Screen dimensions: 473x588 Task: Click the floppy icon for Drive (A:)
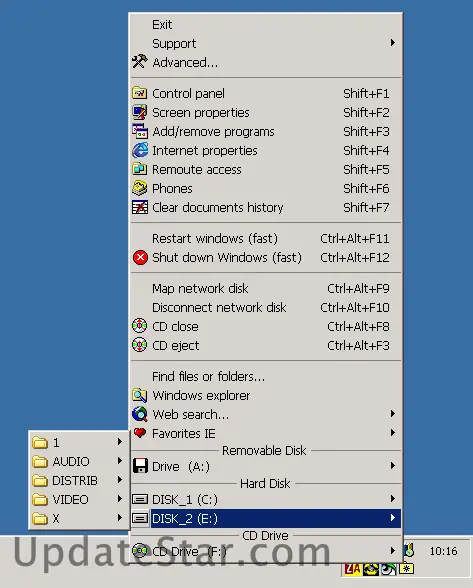click(140, 466)
